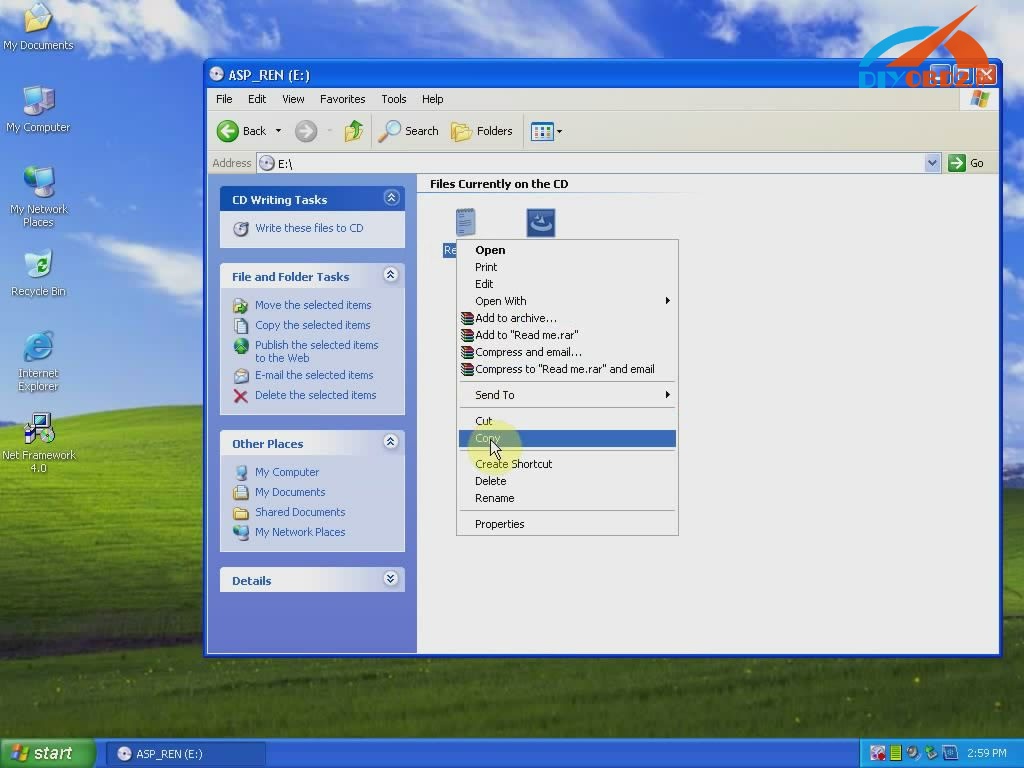The image size is (1024, 768).
Task: Click inside the Address field E:\
Action: (x=591, y=163)
